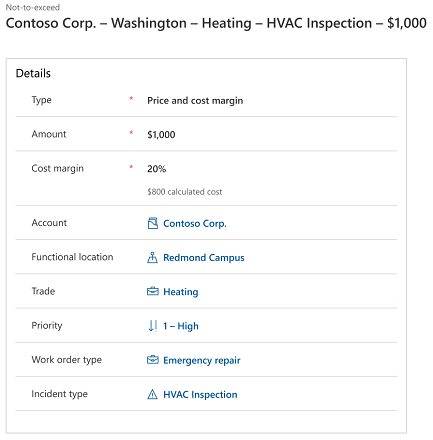Click the Emergency repair work order icon
433x440 pixels.
click(x=153, y=360)
